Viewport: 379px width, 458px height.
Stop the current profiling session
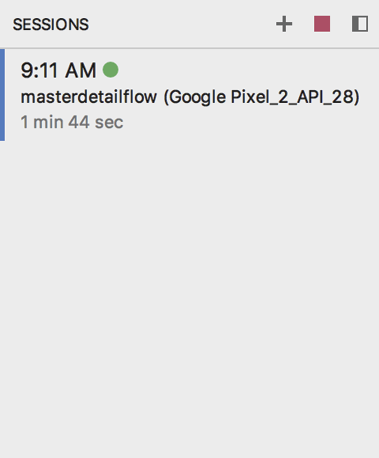tap(322, 24)
